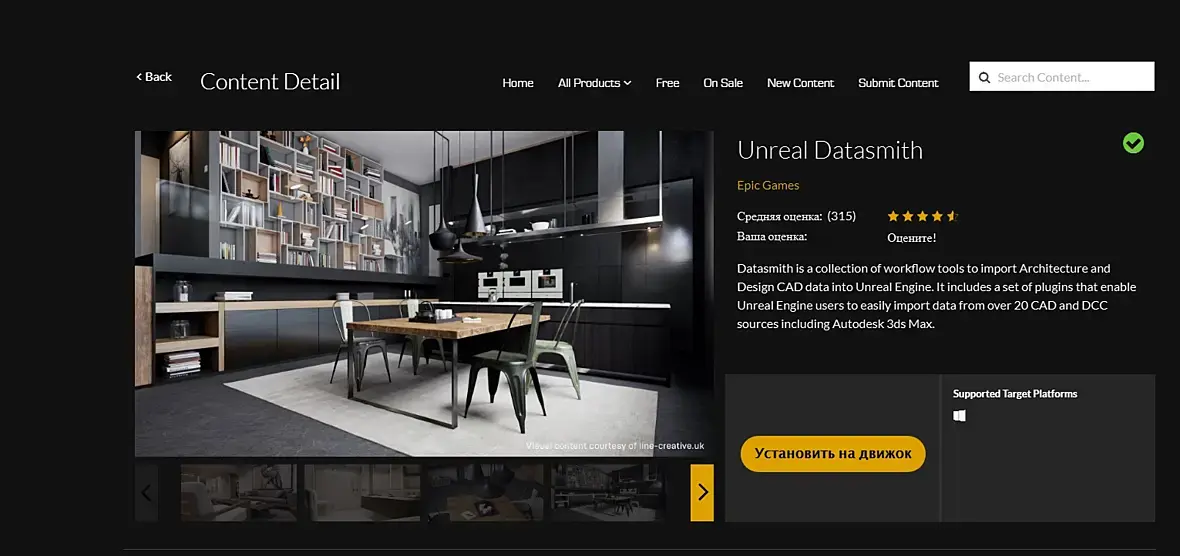
Task: Click the main kitchen preview image
Action: click(x=424, y=294)
